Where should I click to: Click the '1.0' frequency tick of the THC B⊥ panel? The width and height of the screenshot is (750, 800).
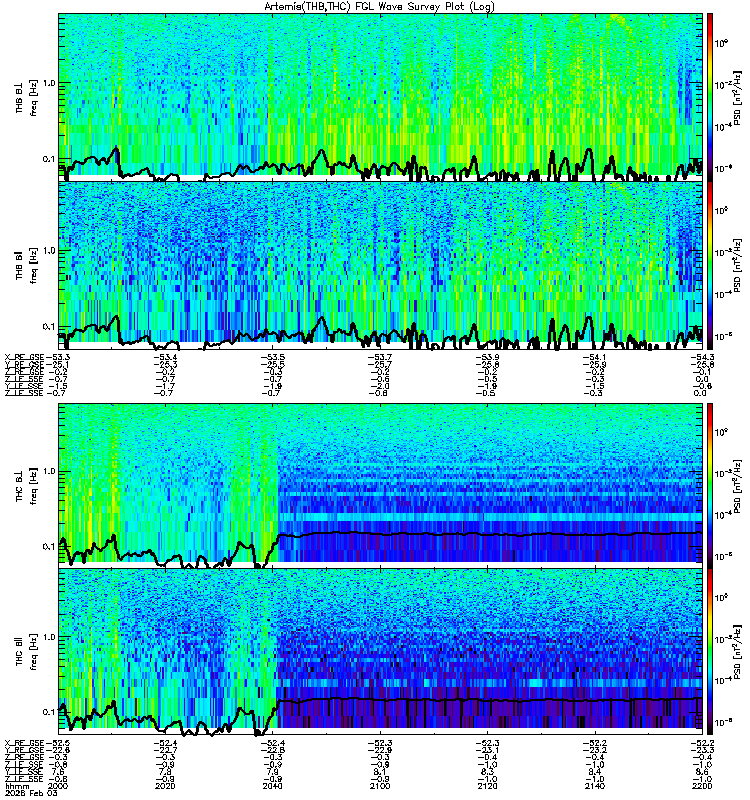[48, 470]
